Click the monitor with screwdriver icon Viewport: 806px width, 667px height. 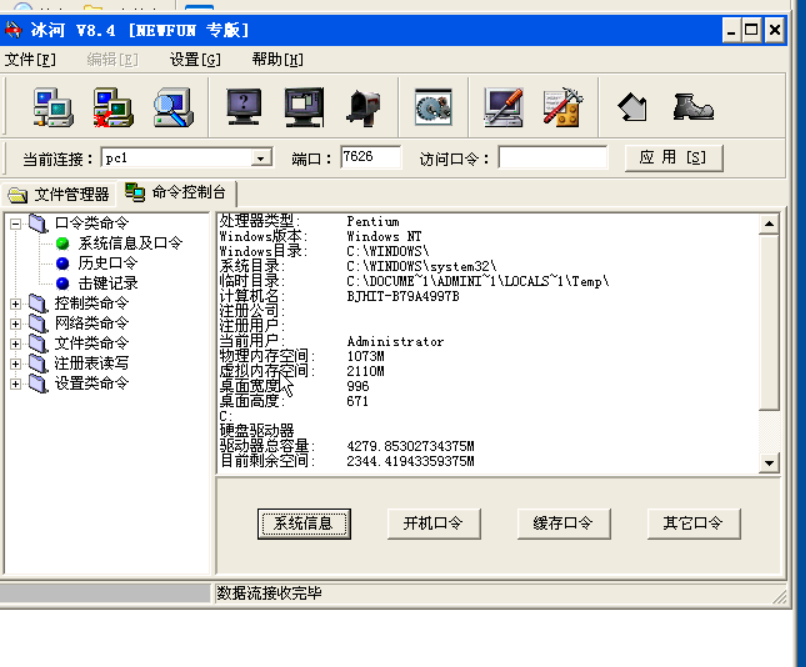(x=503, y=107)
